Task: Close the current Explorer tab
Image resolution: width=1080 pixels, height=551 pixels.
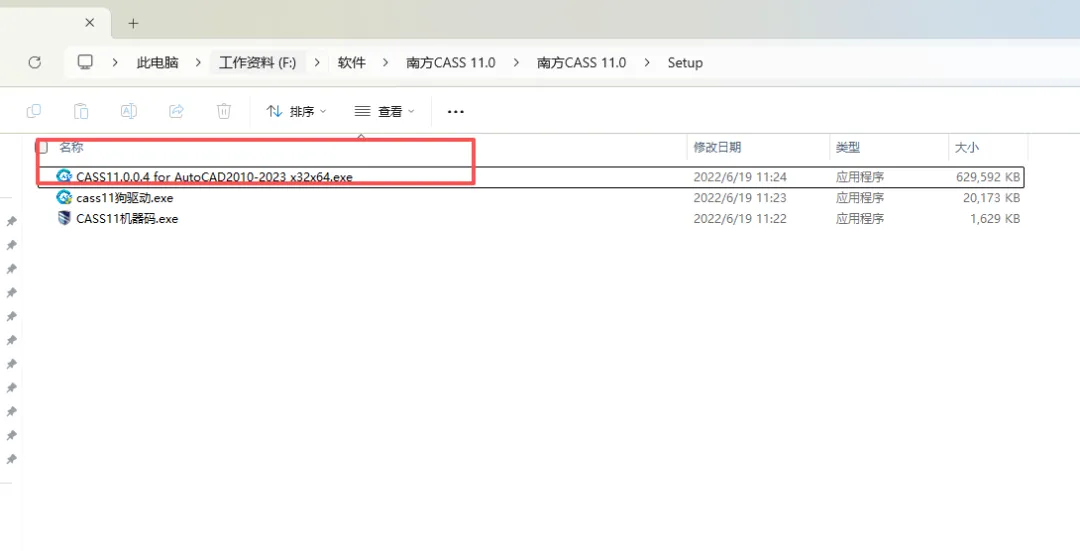Action: pyautogui.click(x=90, y=23)
